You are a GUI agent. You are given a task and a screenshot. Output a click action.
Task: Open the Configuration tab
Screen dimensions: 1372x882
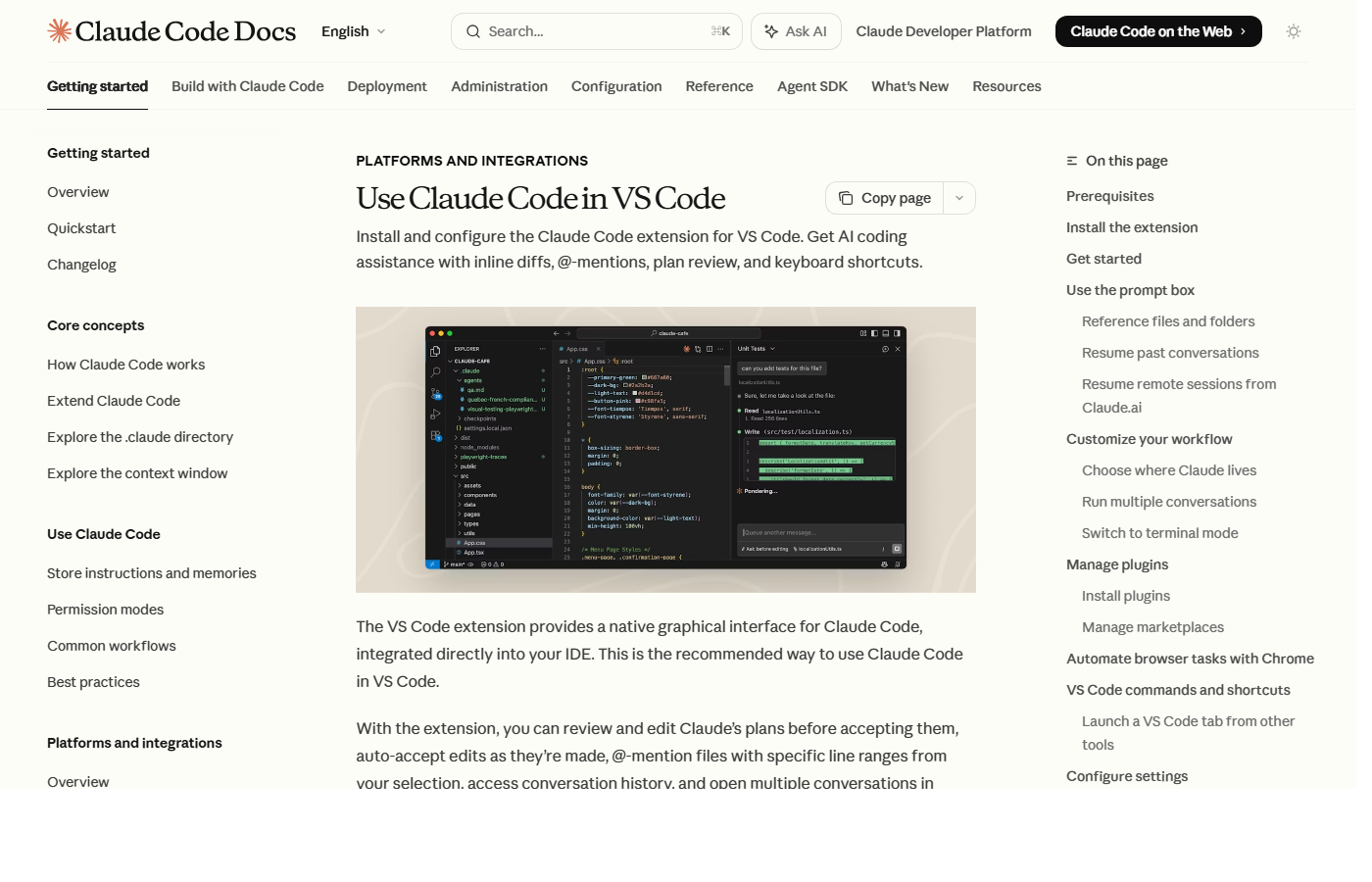[616, 86]
